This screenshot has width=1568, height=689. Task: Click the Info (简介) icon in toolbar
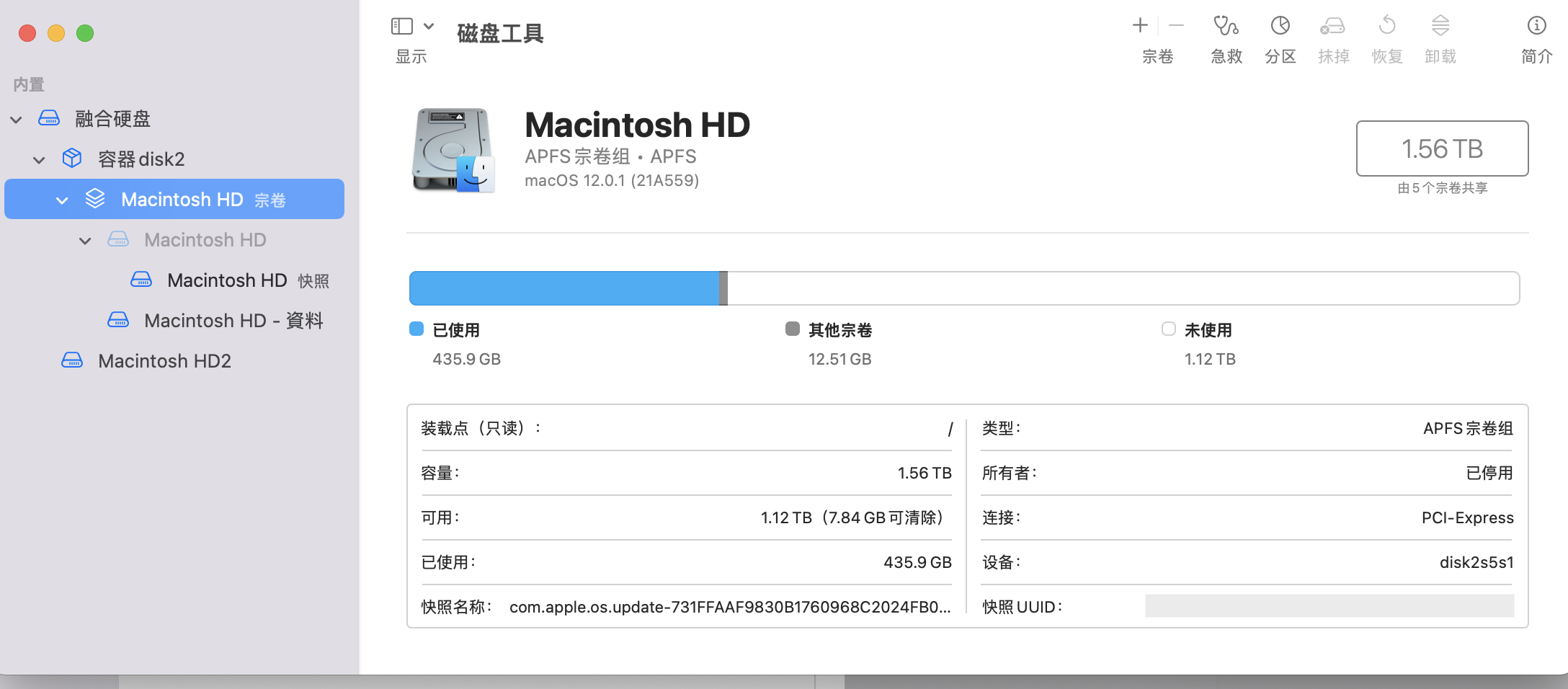[x=1536, y=27]
